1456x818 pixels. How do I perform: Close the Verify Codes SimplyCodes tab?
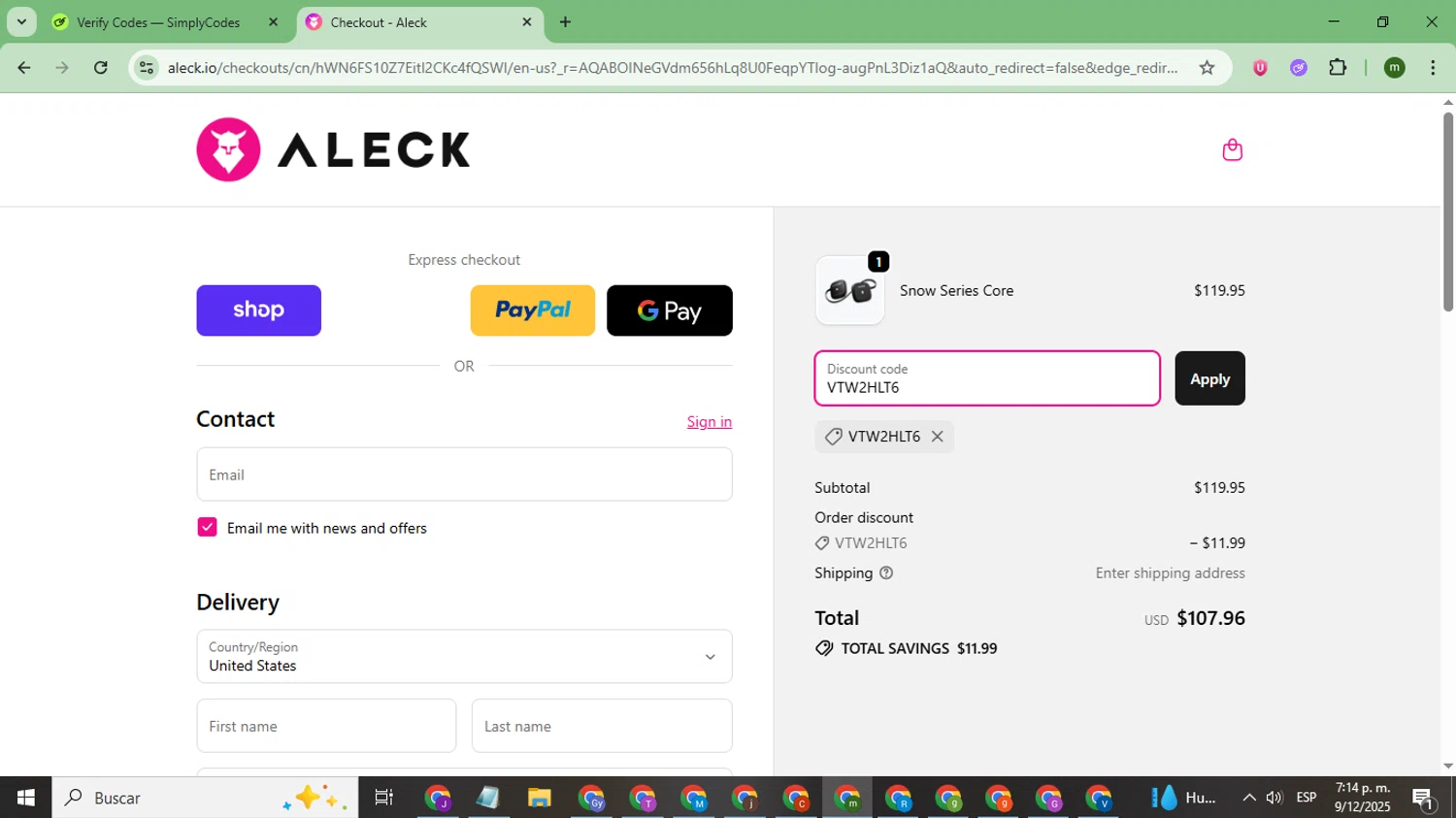coord(273,22)
